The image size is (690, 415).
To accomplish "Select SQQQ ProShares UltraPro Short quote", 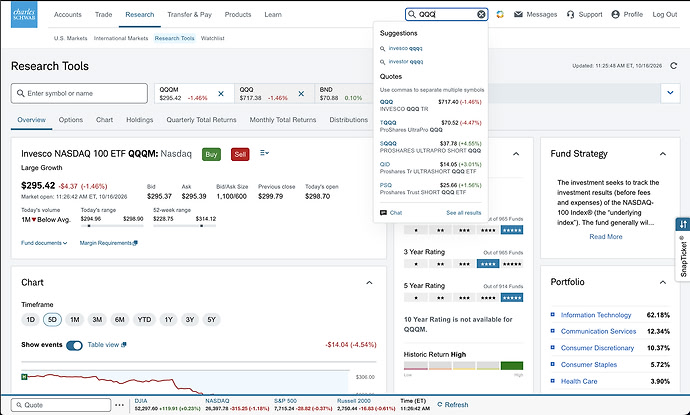I will [430, 147].
